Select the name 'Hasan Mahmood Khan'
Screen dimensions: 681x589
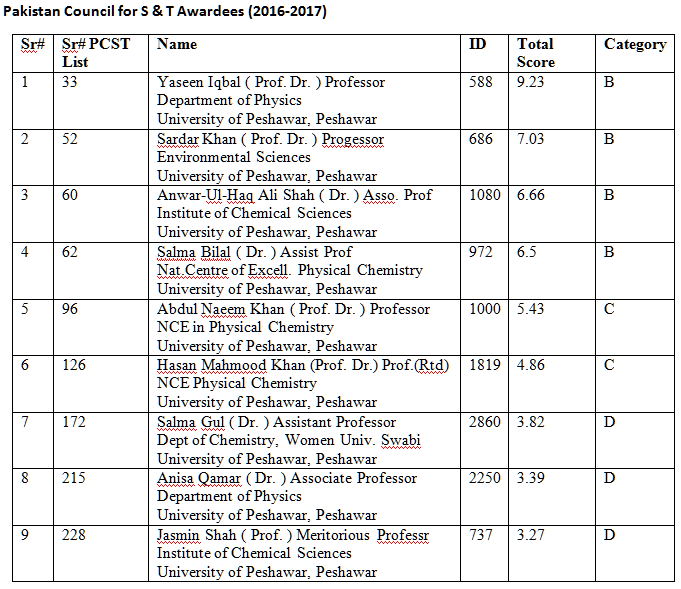click(231, 365)
